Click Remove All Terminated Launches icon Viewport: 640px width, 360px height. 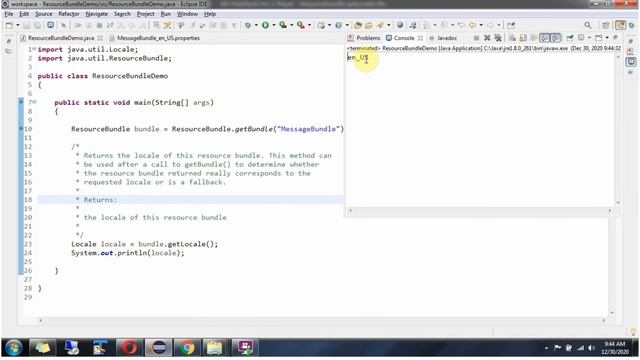point(498,38)
